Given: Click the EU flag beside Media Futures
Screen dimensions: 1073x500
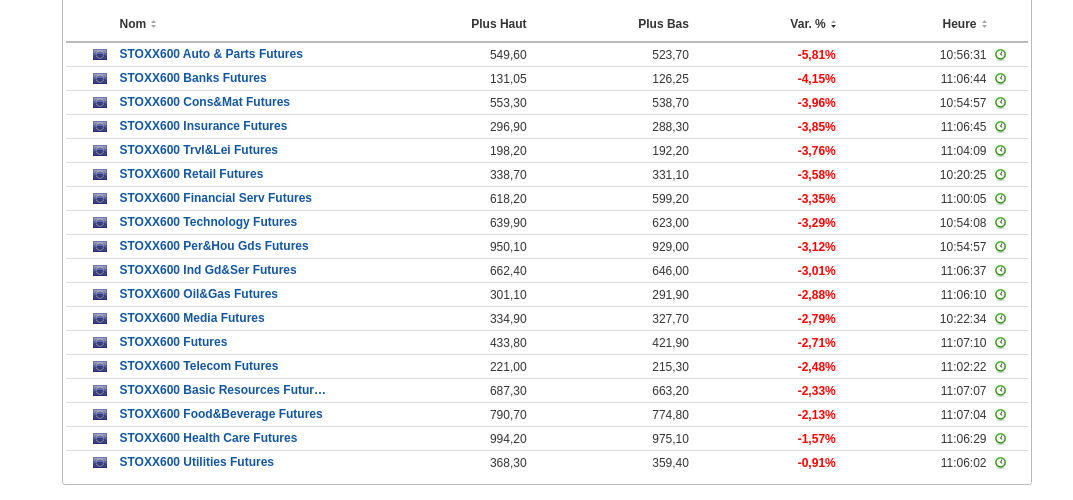Looking at the screenshot, I should (x=100, y=319).
